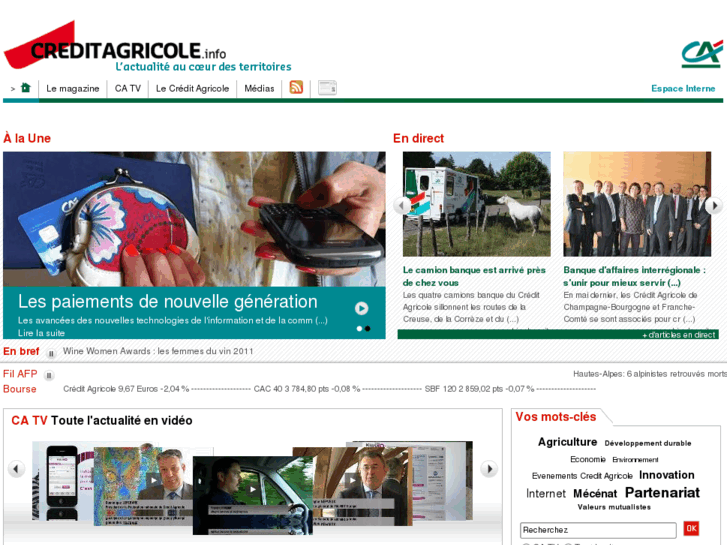Screen dimensions: 727x545
Task: Open 'Les paiements de nouvelle génération' headline
Action: click(167, 301)
